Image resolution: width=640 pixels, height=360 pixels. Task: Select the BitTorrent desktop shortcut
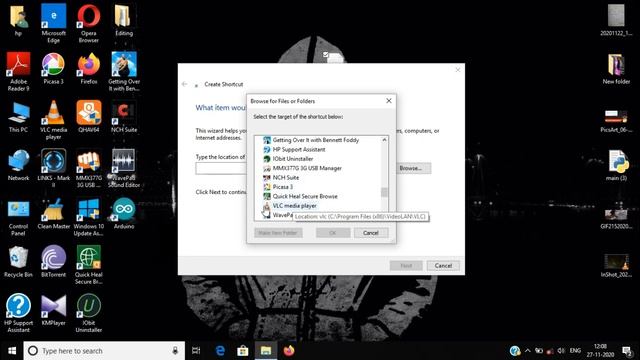point(53,262)
